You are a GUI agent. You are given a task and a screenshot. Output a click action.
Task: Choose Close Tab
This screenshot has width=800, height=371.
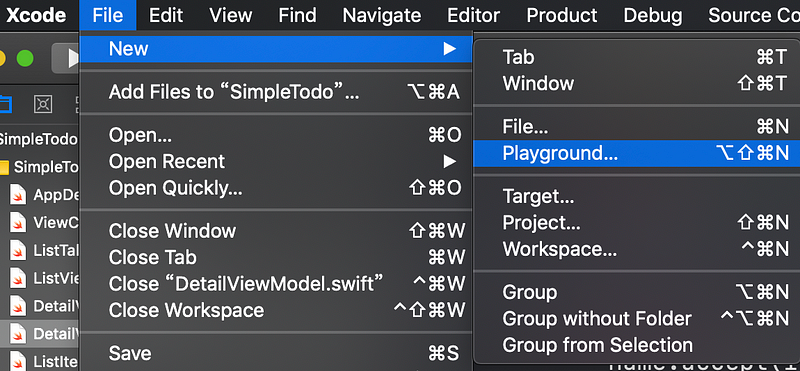pos(276,258)
